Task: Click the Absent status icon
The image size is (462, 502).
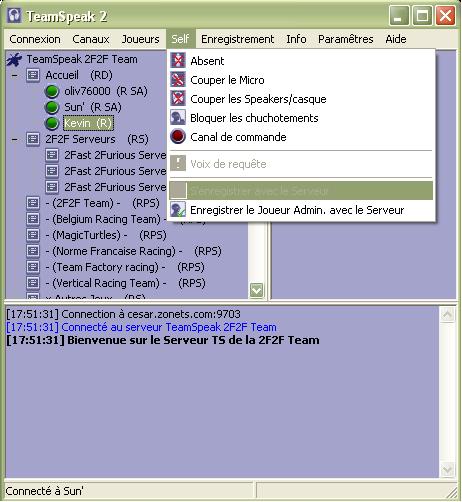Action: (178, 61)
